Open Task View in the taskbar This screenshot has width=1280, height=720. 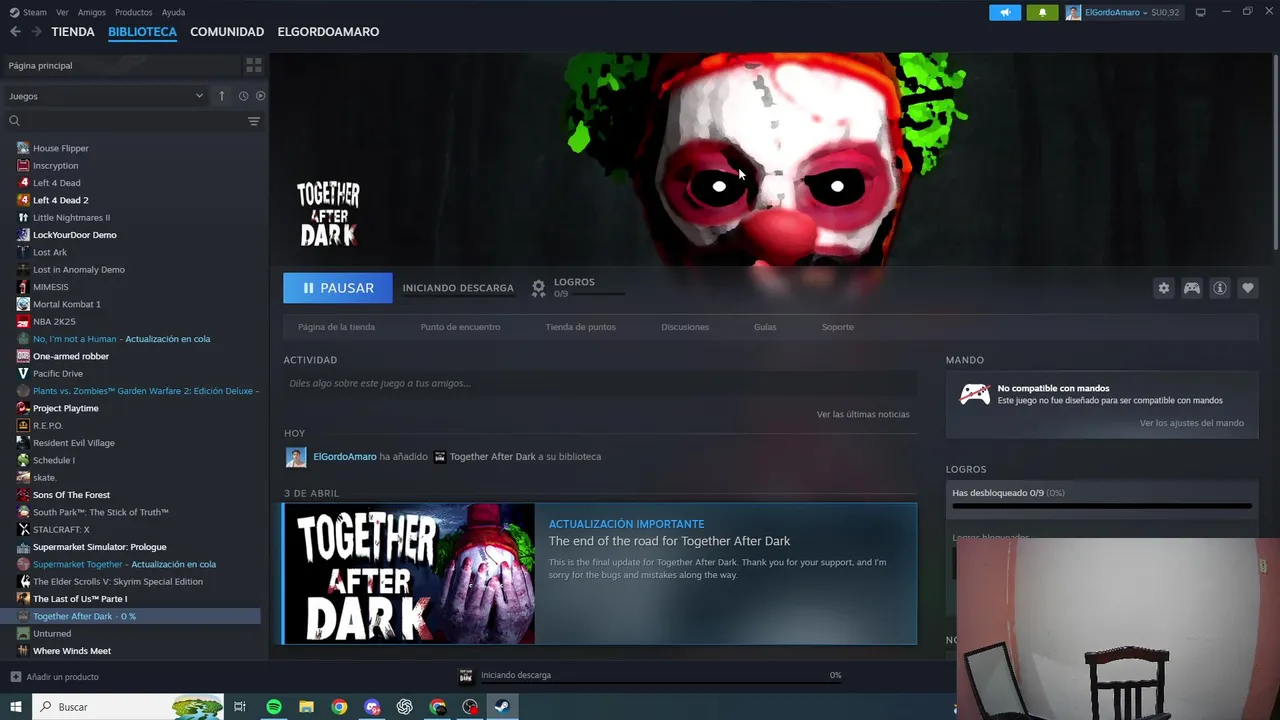click(240, 707)
